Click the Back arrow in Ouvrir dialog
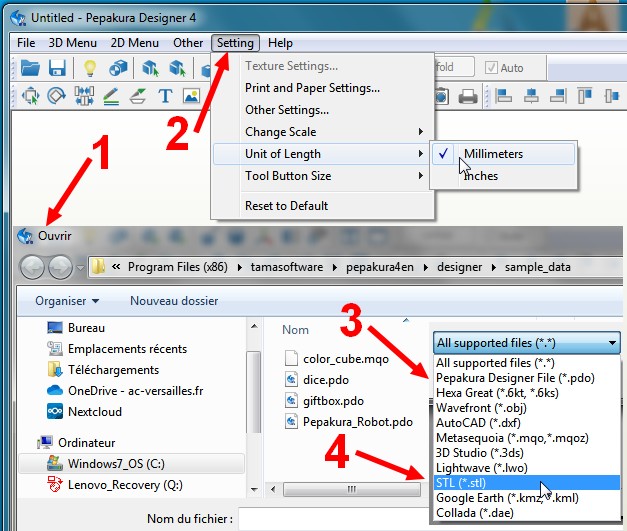Screen dimensions: 627x531 [32, 267]
